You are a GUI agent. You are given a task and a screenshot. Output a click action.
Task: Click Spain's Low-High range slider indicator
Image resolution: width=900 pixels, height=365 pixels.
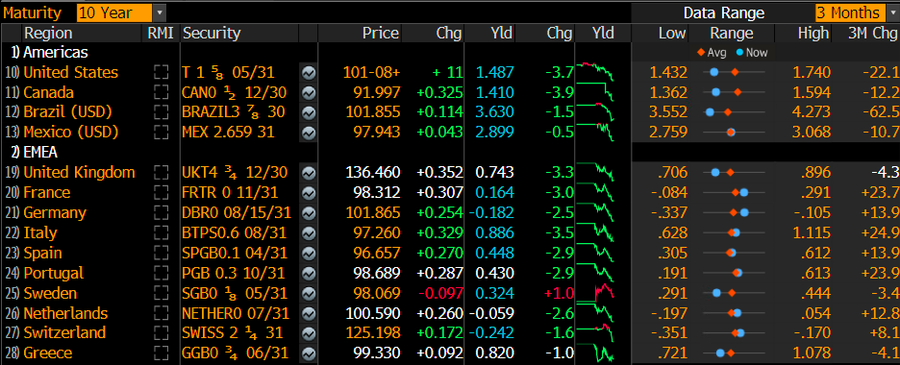pyautogui.click(x=734, y=253)
